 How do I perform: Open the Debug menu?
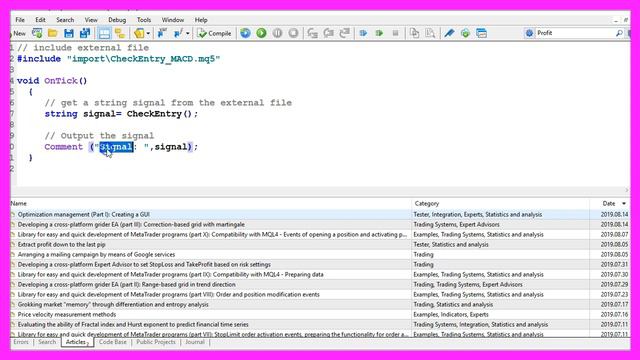tap(117, 20)
